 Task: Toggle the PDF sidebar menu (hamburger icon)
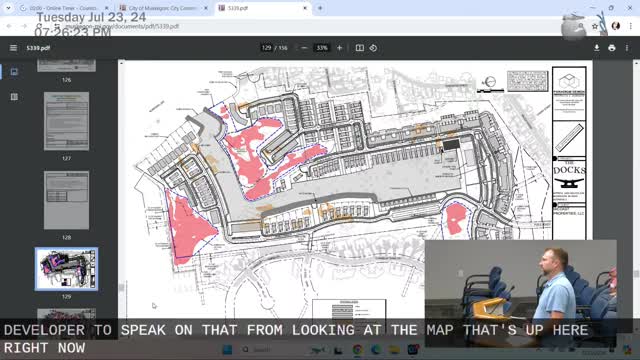[x=13, y=48]
